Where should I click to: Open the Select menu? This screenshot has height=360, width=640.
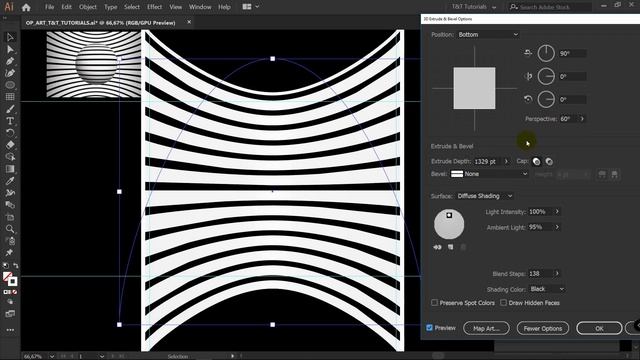click(x=132, y=7)
